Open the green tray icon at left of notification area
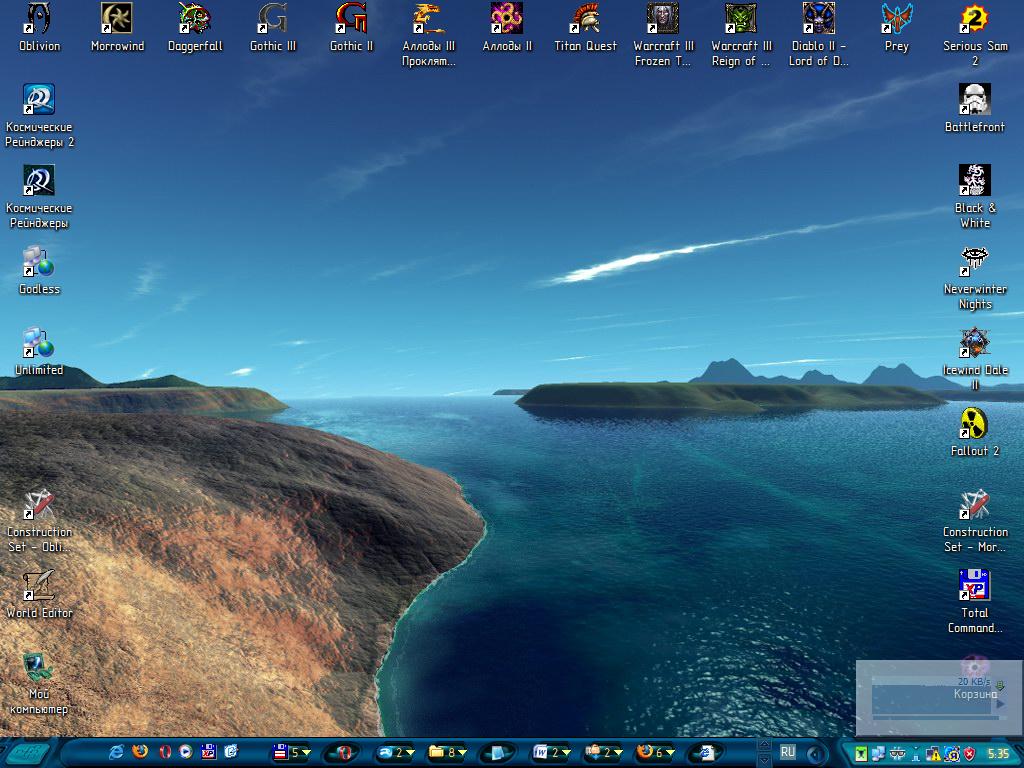 (x=861, y=754)
